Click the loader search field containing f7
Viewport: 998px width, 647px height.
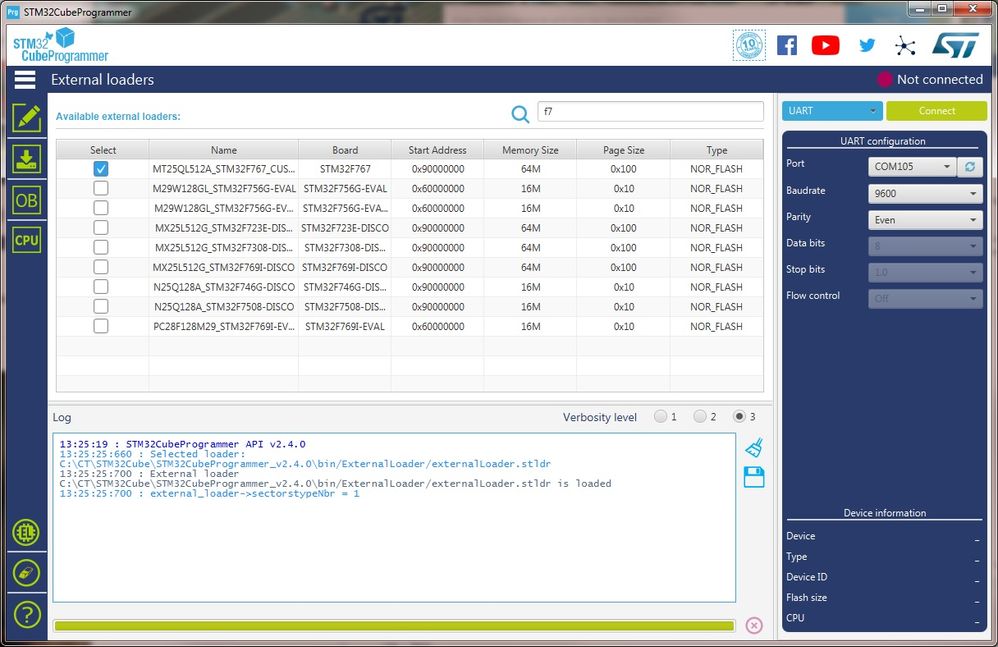(x=650, y=111)
